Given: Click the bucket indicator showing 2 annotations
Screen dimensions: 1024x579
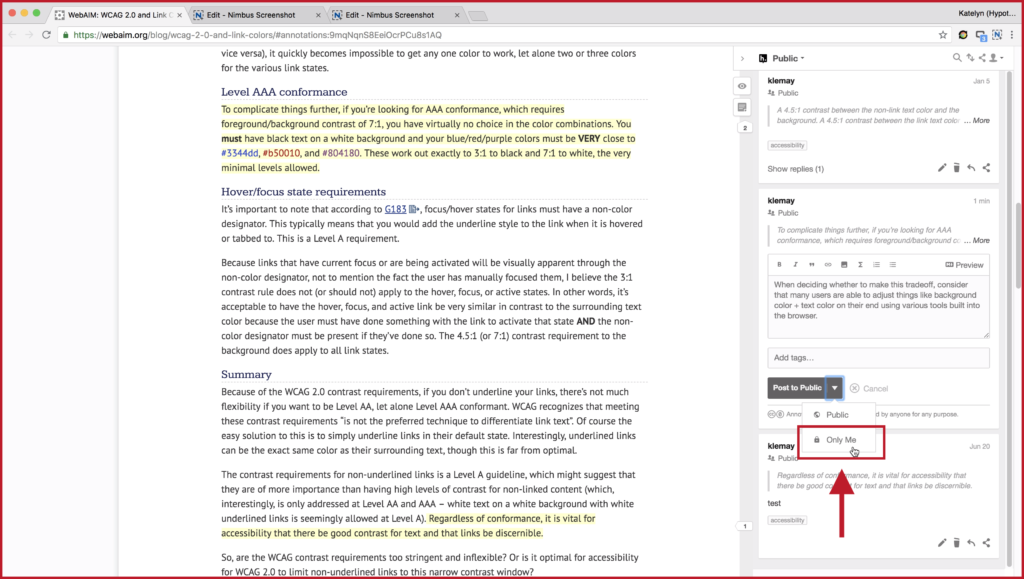Looking at the screenshot, I should (x=744, y=128).
